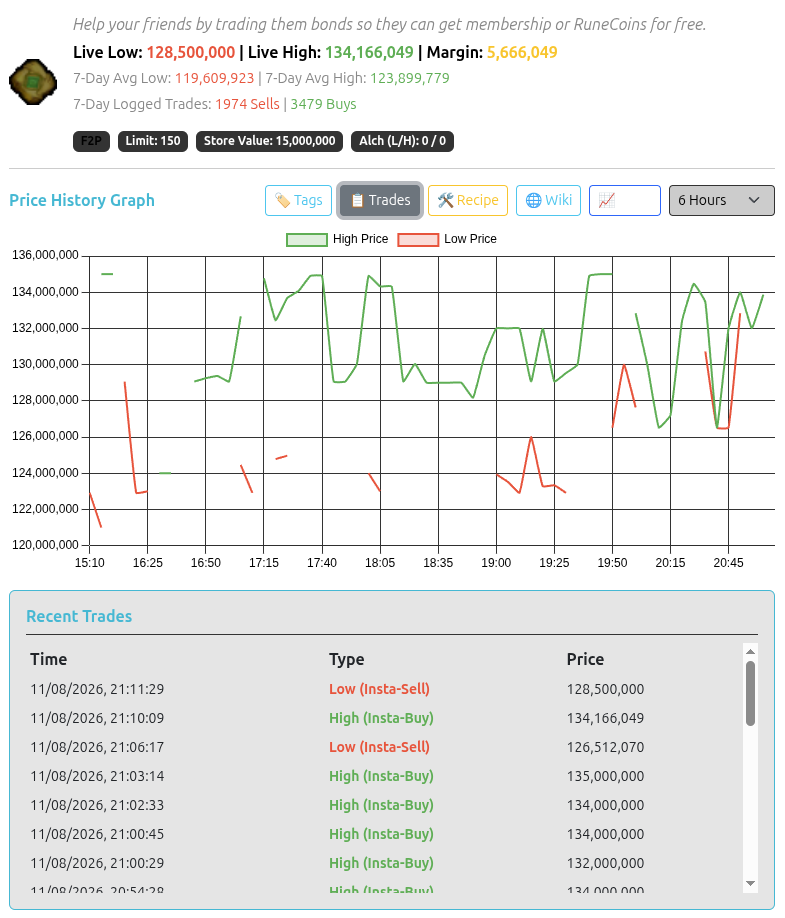Select the trade row at 21:11:29
785x918 pixels.
click(x=385, y=689)
